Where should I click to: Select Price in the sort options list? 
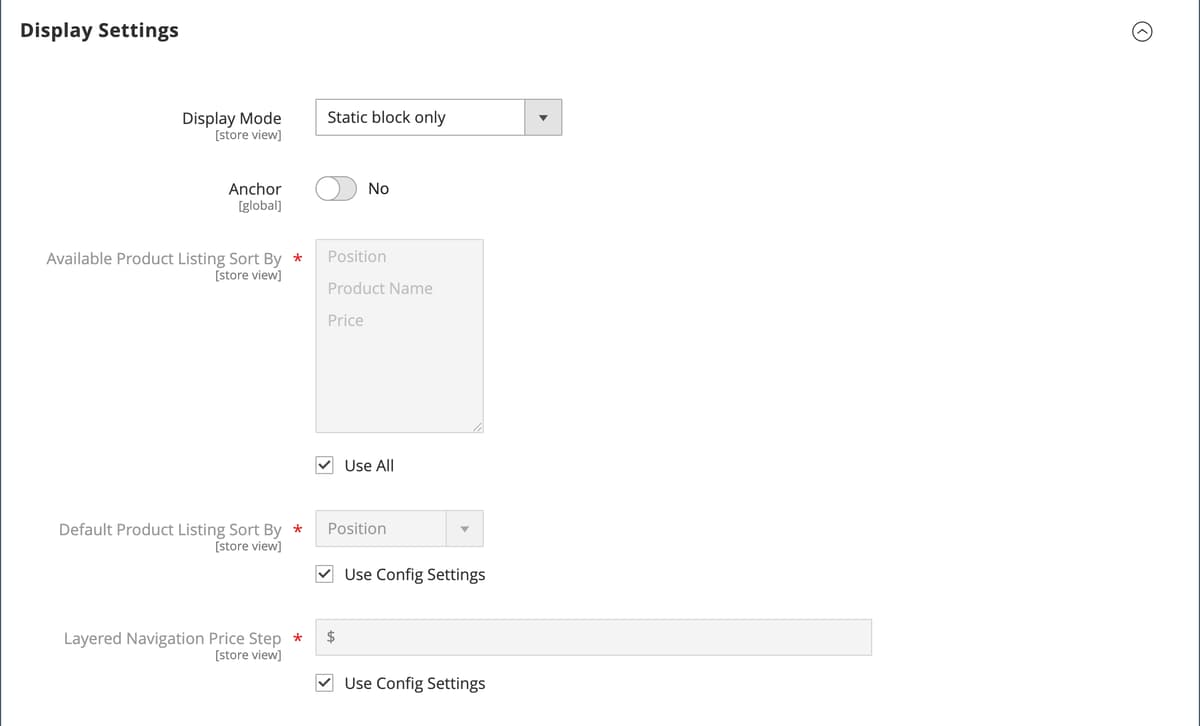coord(345,320)
